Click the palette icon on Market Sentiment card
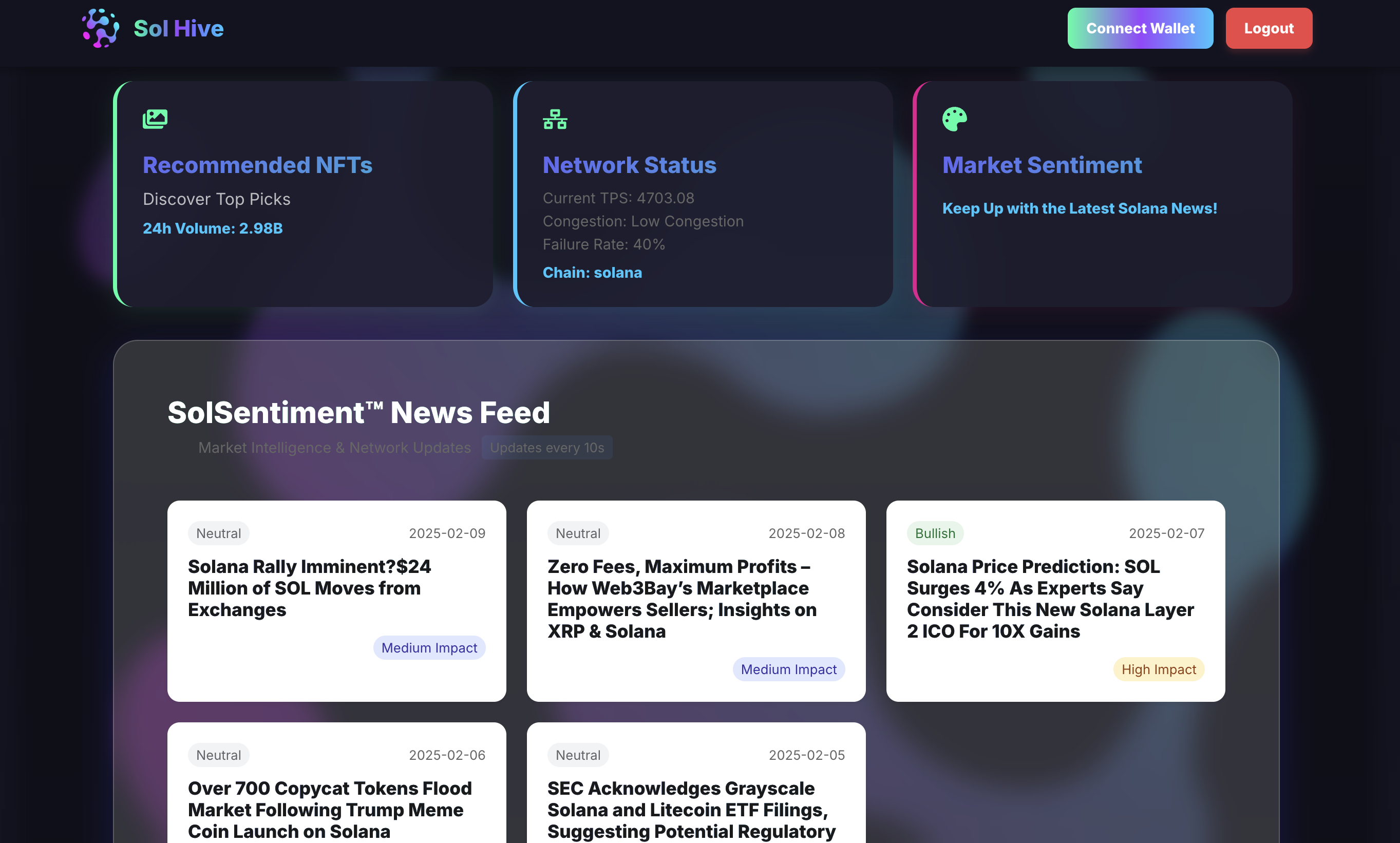The height and width of the screenshot is (843, 1400). coord(954,119)
